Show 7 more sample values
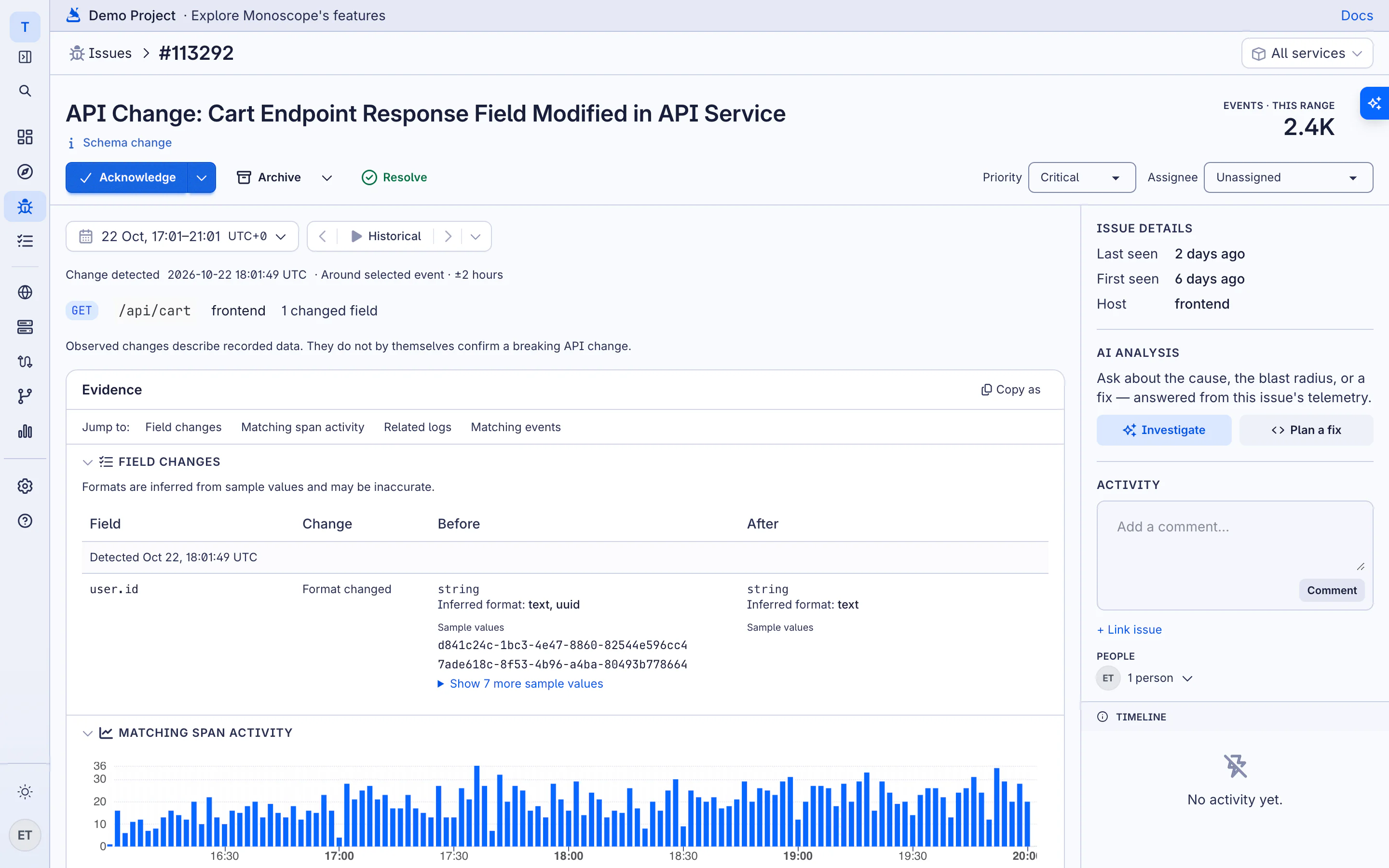Viewport: 1389px width, 868px height. (520, 684)
